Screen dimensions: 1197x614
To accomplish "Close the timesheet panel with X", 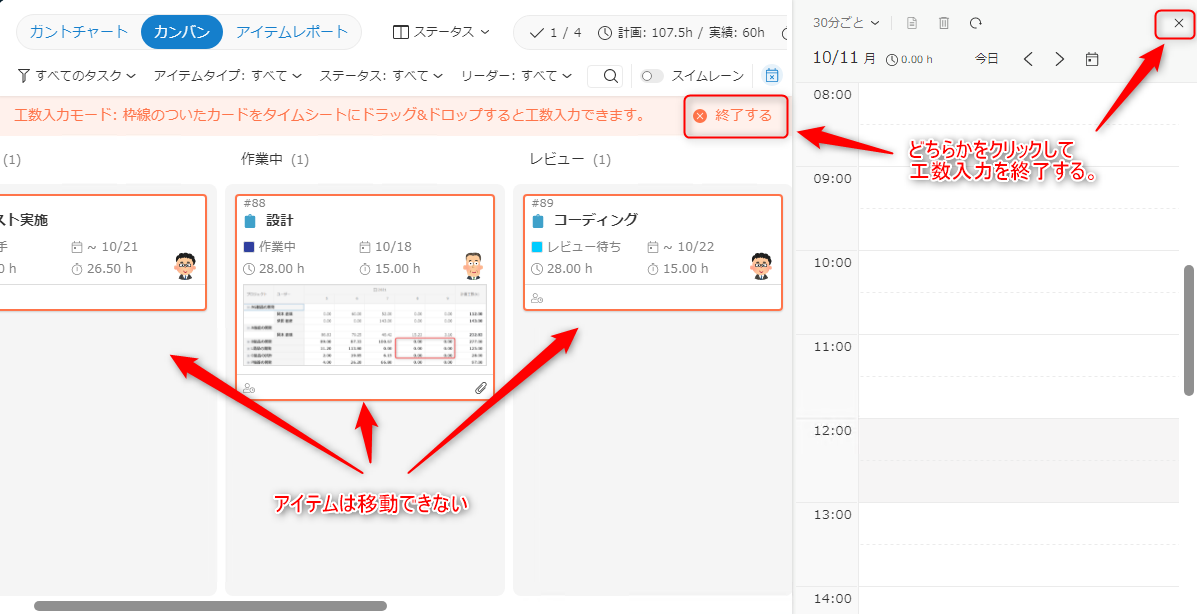I will click(1178, 23).
